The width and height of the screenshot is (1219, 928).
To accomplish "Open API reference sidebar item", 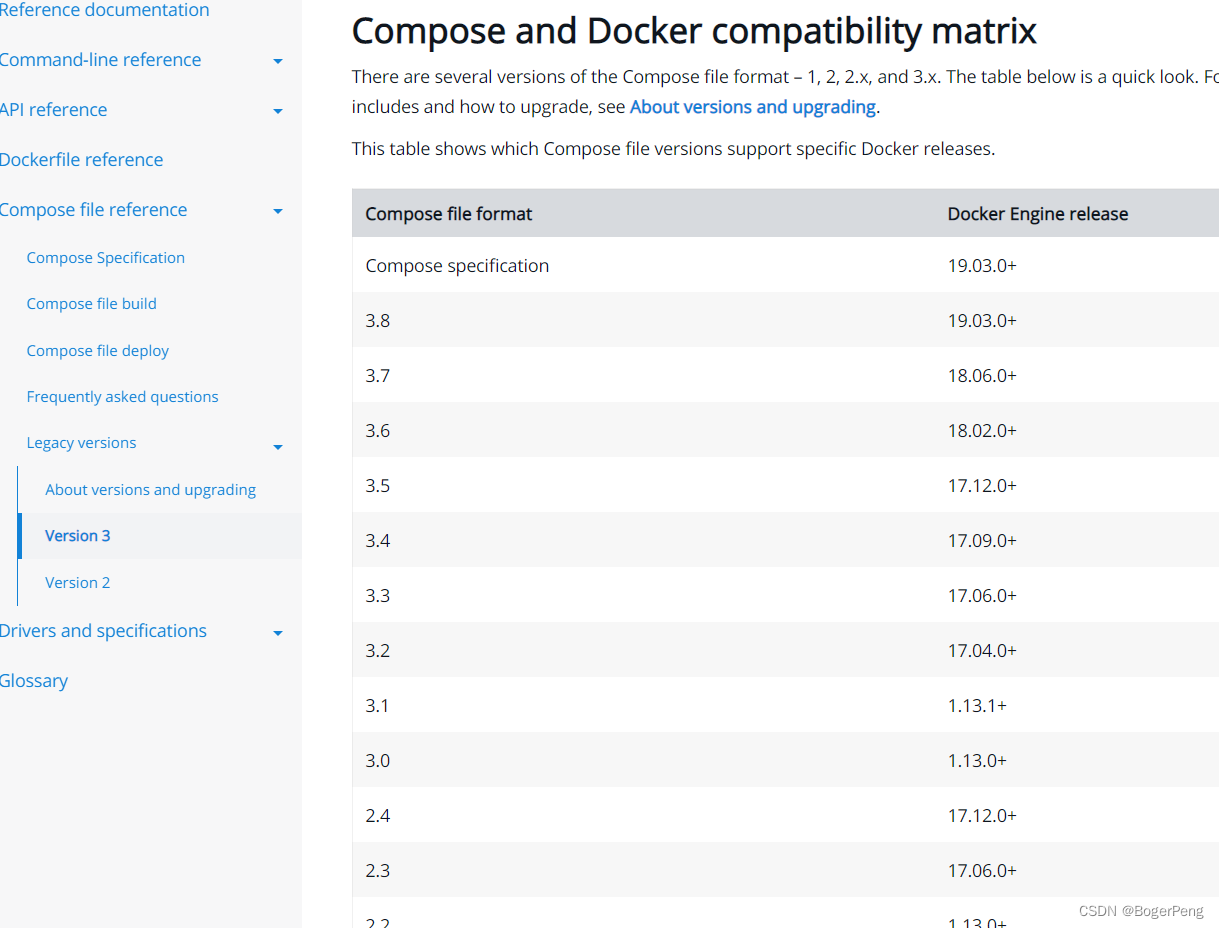I will (53, 110).
